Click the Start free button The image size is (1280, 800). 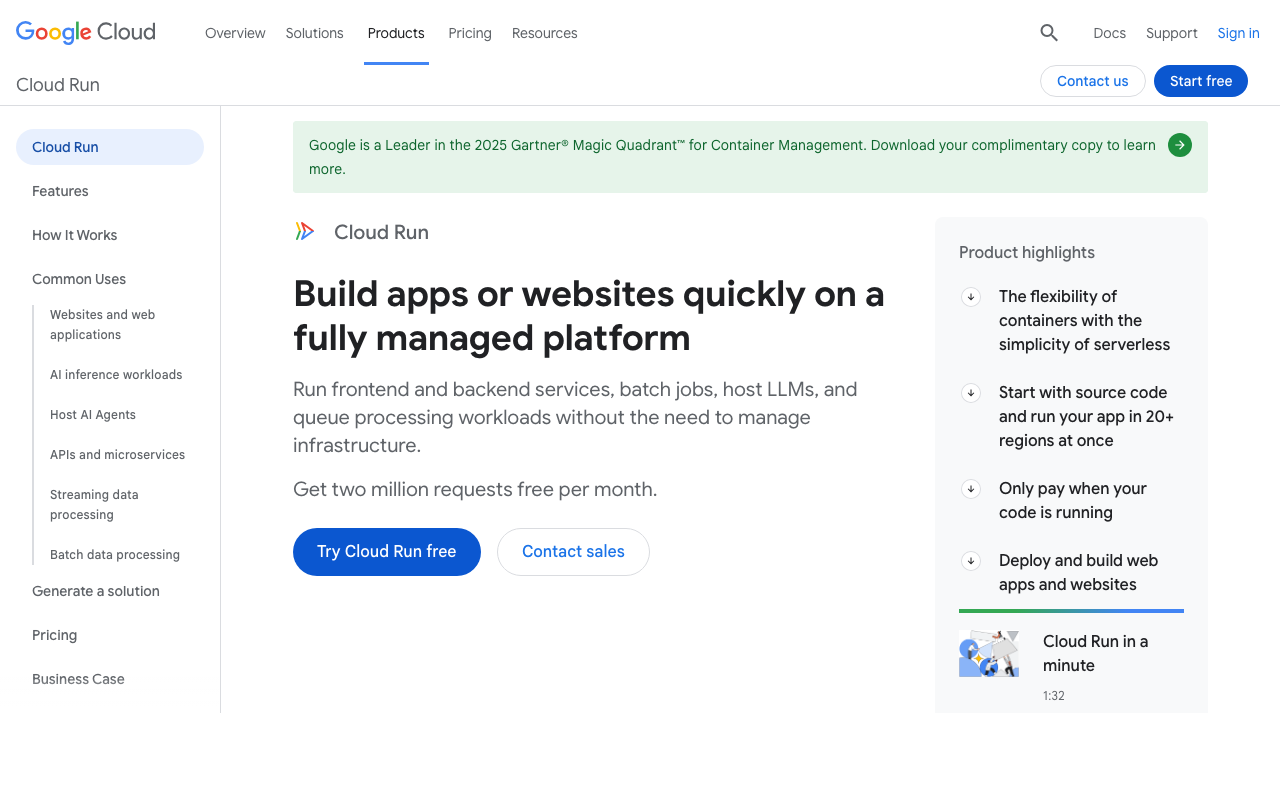1201,81
